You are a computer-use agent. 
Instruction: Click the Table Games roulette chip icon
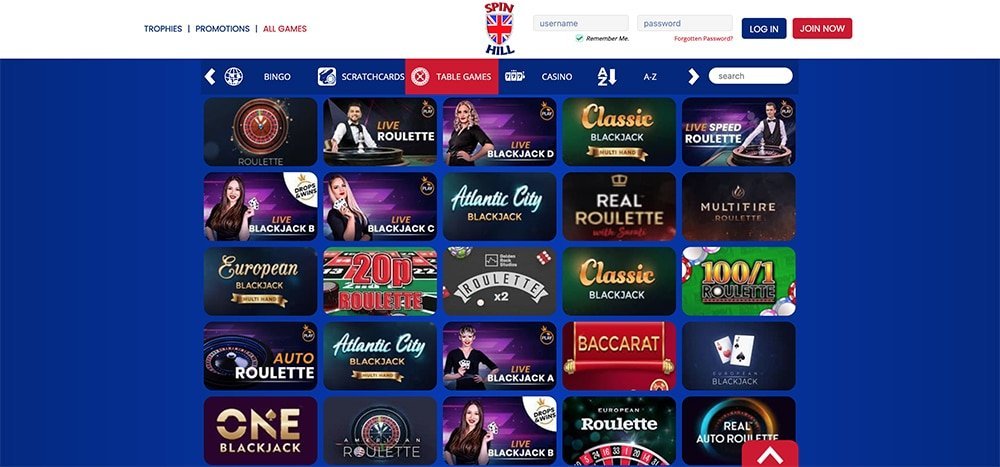[420, 77]
